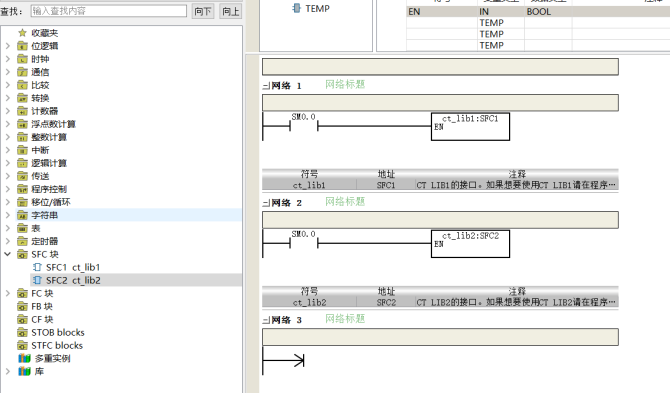Collapse 网络 1 section
Screen dimensions: 671x394
click(266, 86)
